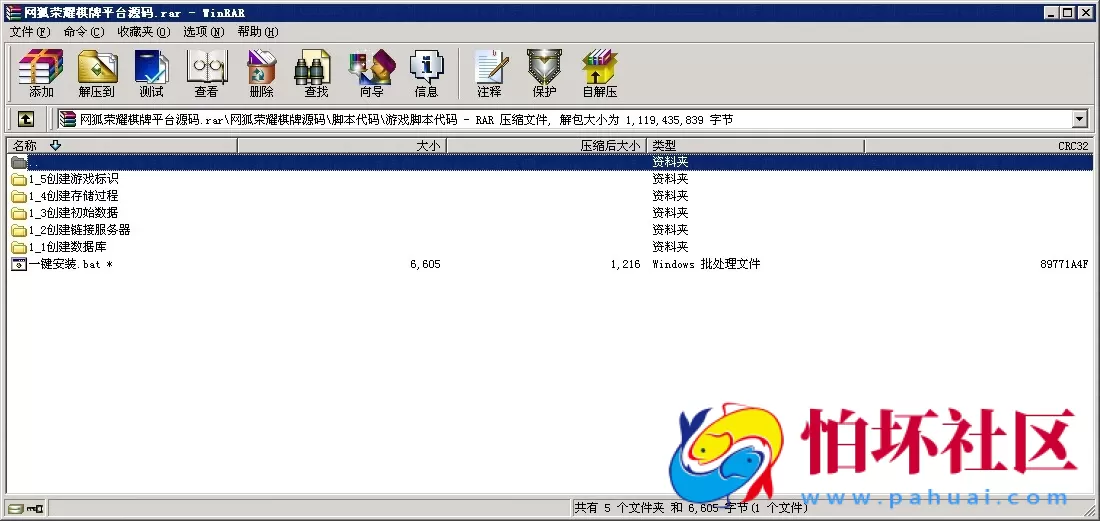Select the 一键安装.bat * file name
Image resolution: width=1100 pixels, height=521 pixels.
tap(71, 264)
